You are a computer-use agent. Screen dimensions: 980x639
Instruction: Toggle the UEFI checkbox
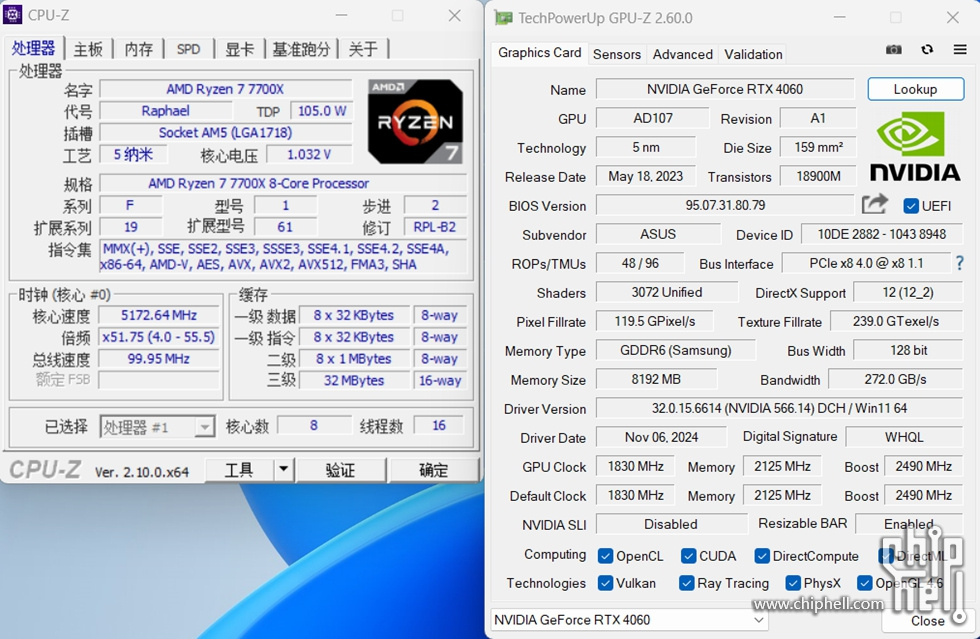911,206
